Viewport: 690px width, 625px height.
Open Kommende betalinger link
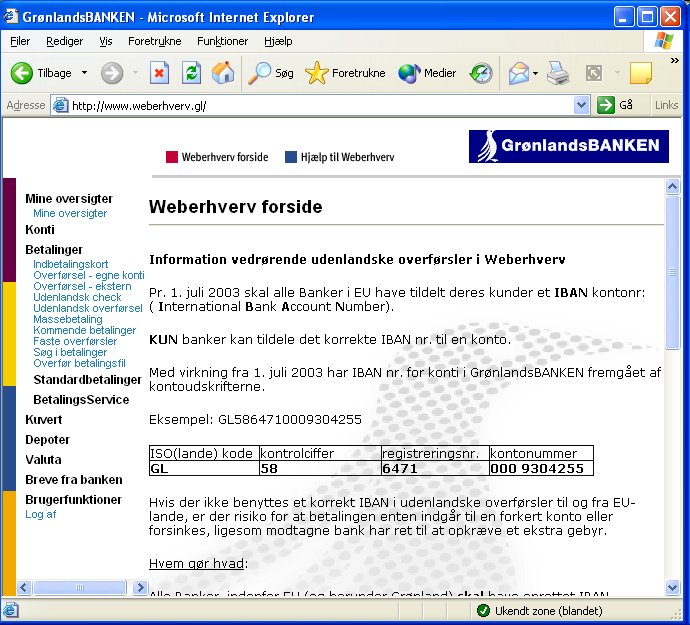(84, 330)
